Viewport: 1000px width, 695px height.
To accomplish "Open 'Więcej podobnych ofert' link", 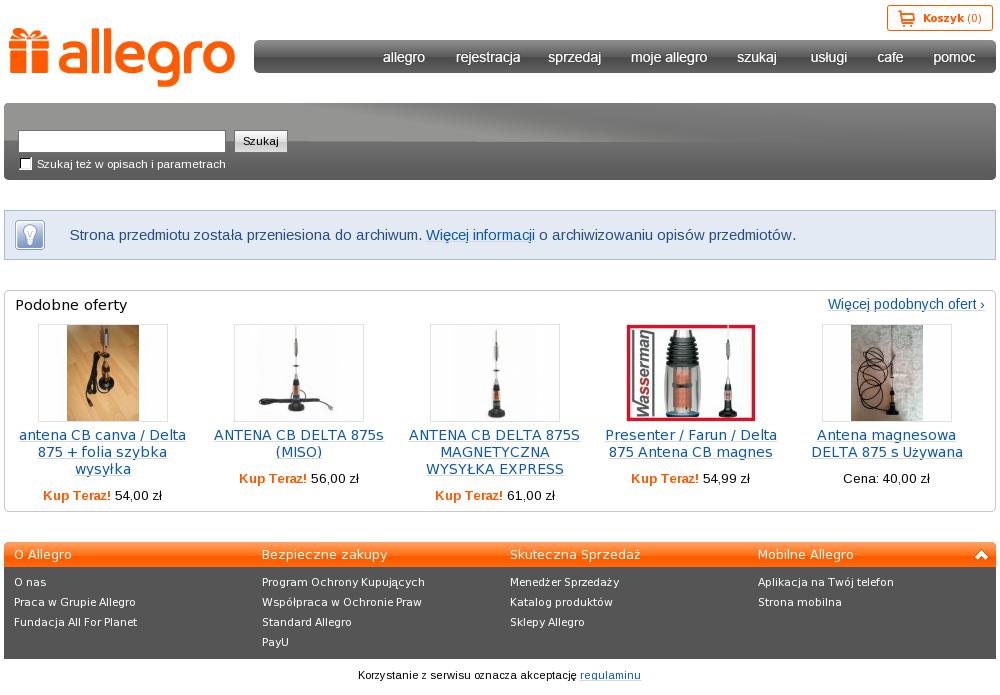I will click(x=906, y=304).
